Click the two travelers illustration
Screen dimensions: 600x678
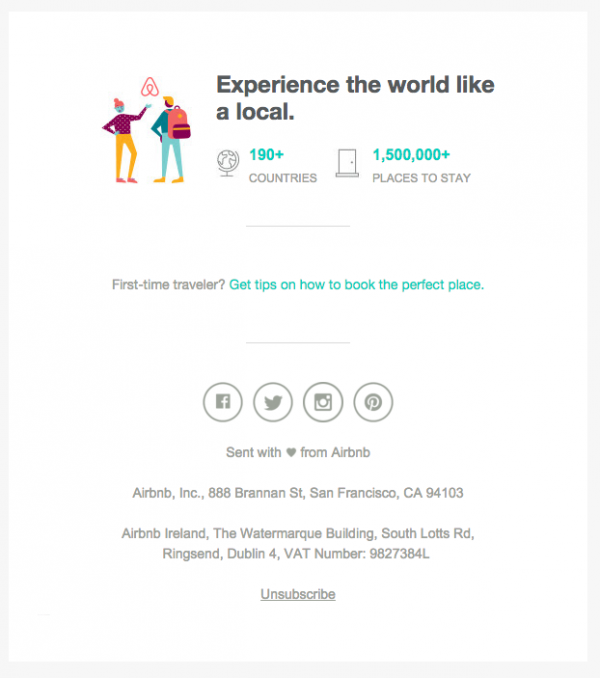(x=146, y=139)
